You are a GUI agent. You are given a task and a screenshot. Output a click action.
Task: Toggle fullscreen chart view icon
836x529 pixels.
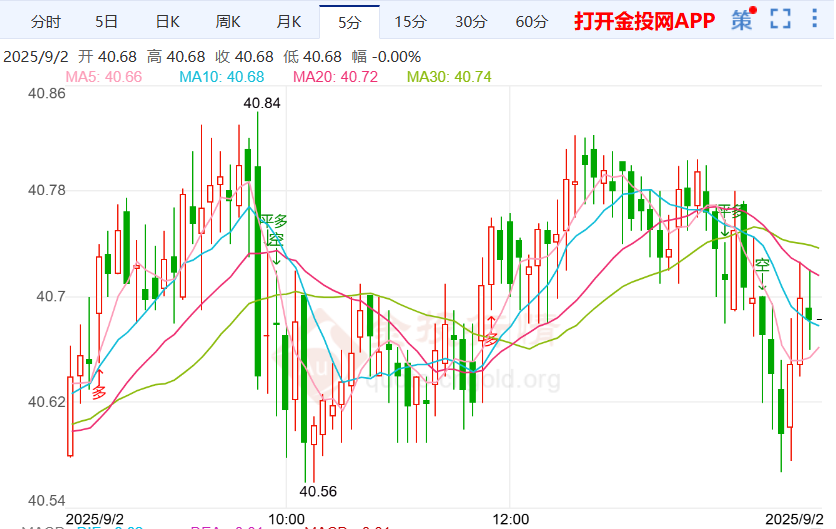pyautogui.click(x=781, y=19)
